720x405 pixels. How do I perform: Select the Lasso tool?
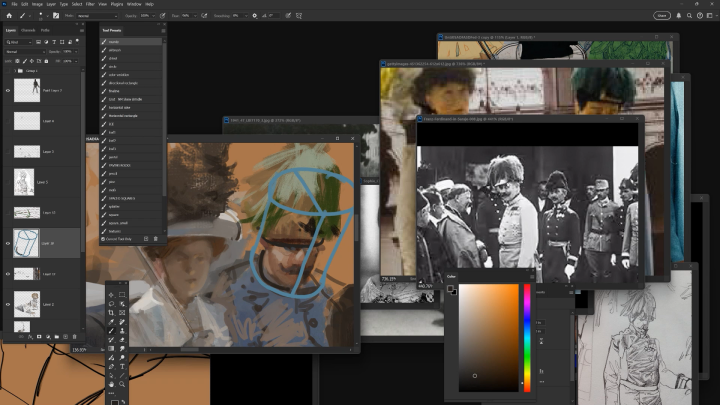111,304
